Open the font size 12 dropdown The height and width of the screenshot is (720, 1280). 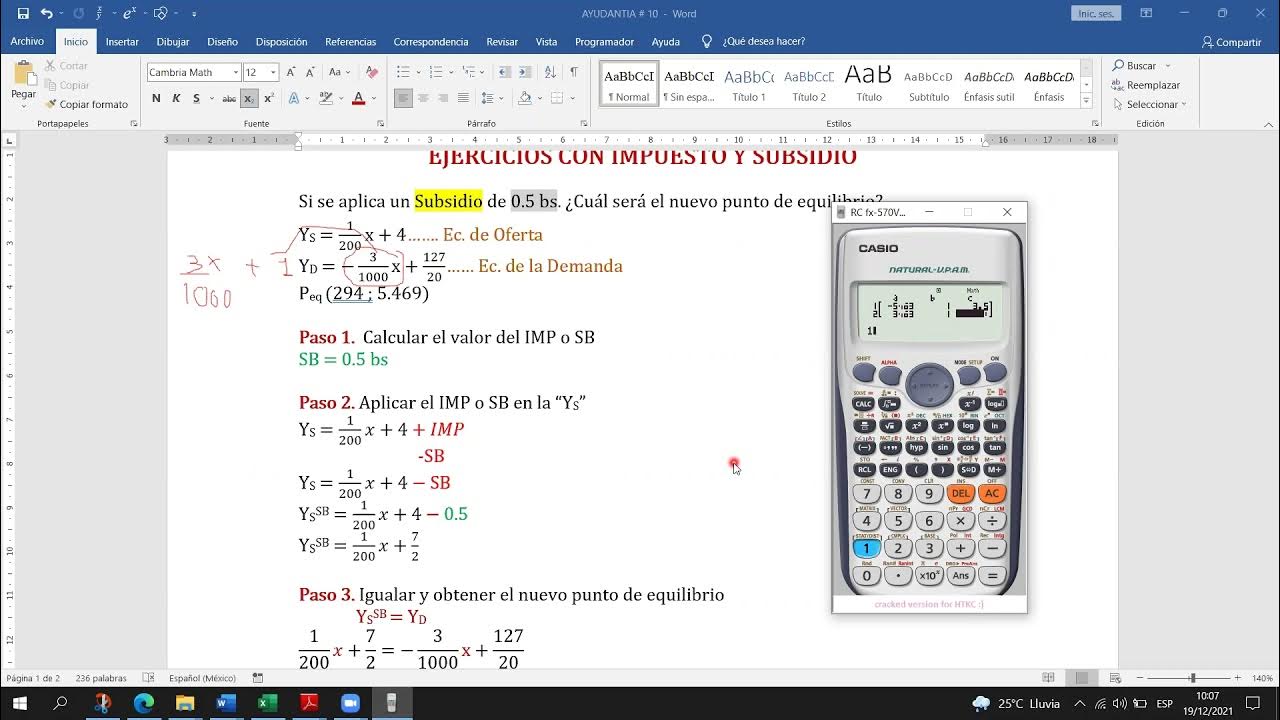pyautogui.click(x=272, y=72)
